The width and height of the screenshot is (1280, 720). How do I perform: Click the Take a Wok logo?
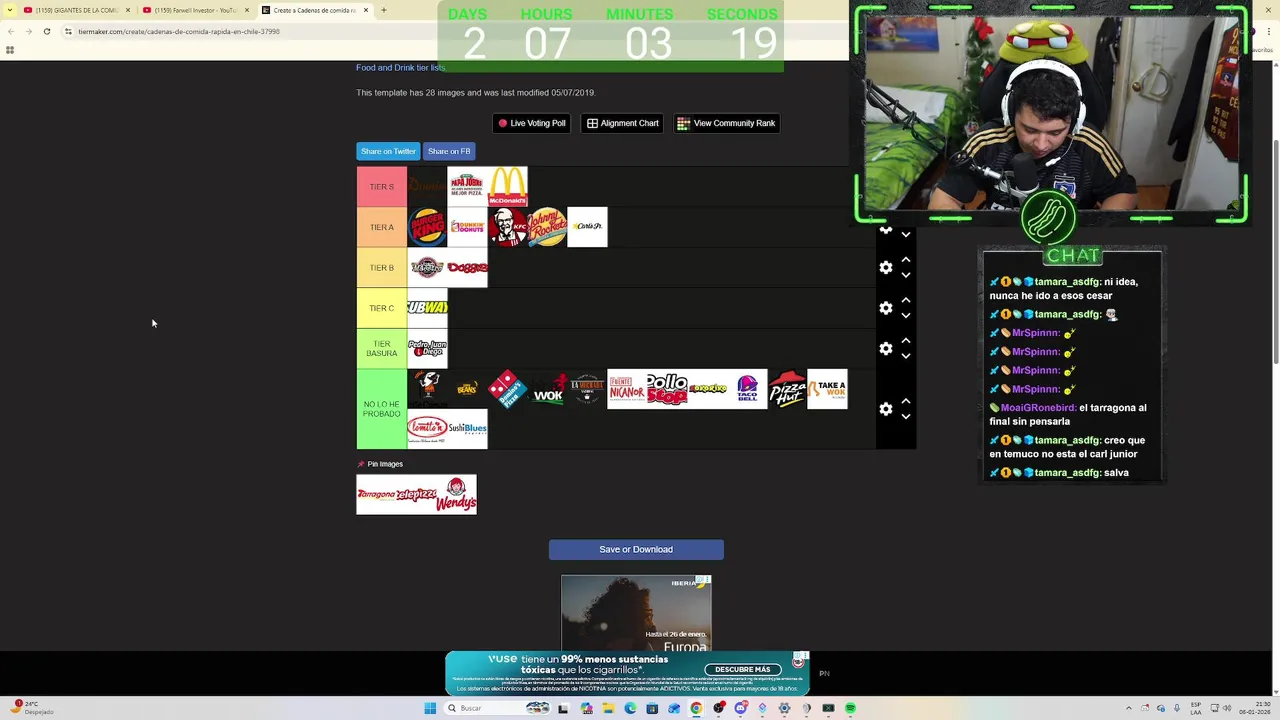827,389
